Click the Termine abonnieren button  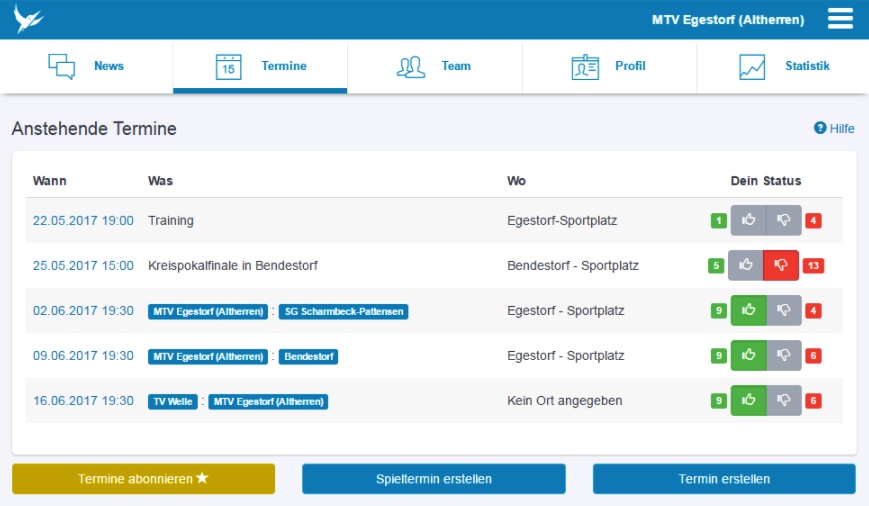click(x=144, y=479)
